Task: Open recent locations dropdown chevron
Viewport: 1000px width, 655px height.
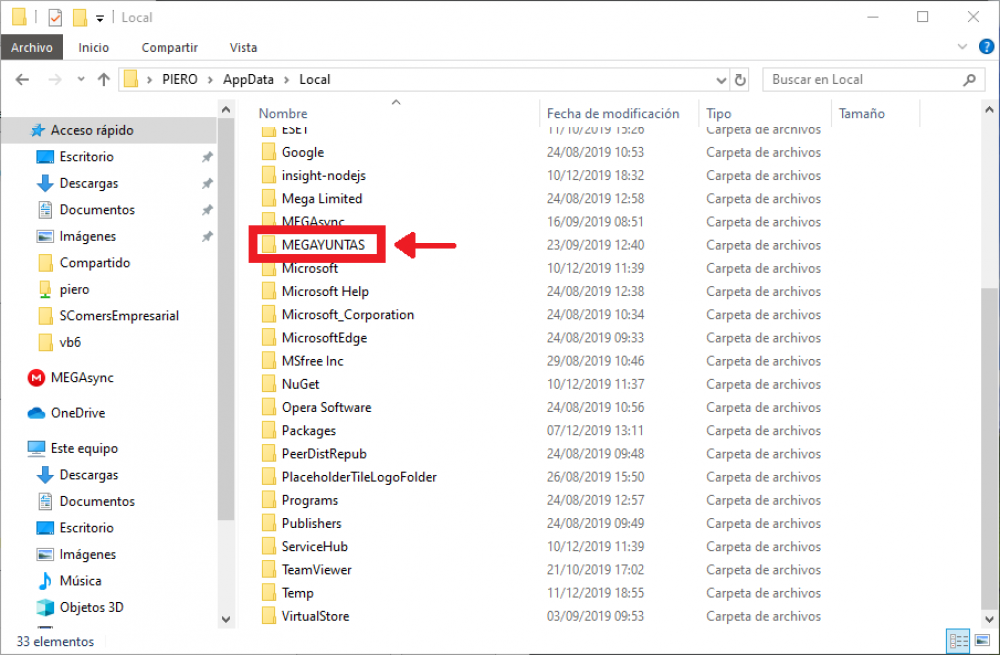Action: coord(81,80)
